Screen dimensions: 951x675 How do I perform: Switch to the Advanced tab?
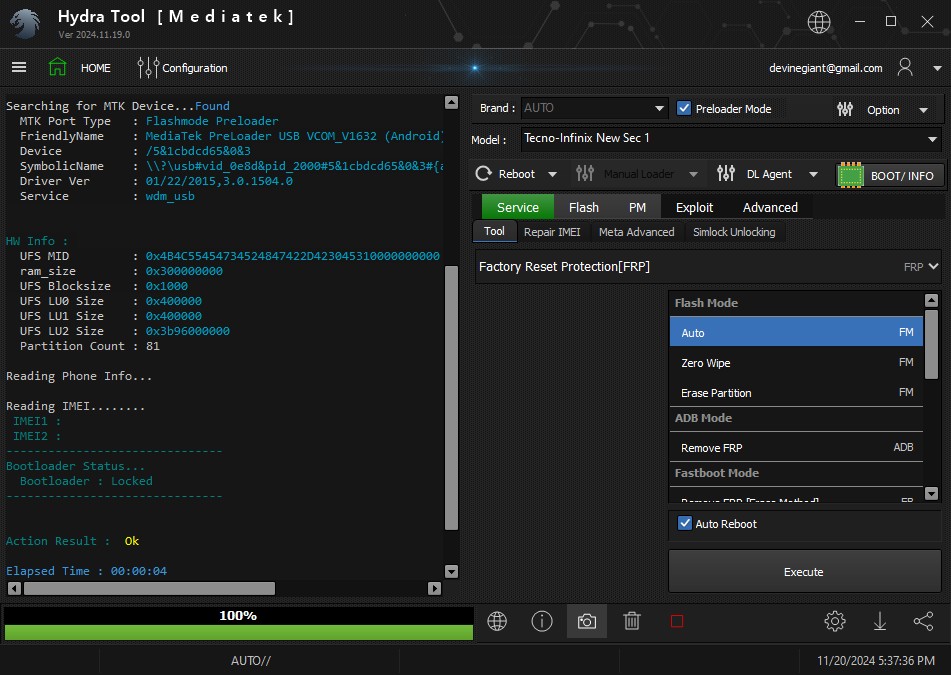770,207
